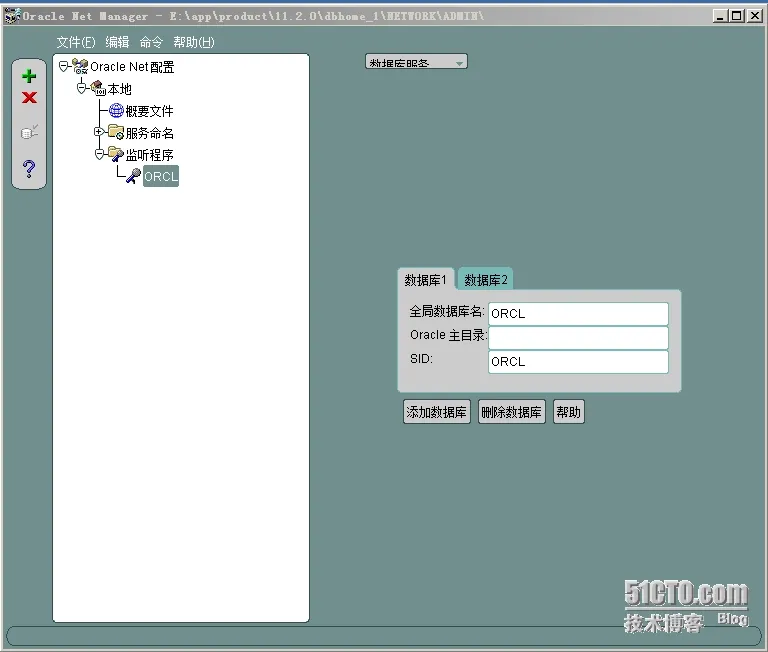768x652 pixels.
Task: Maximize the Oracle Net Manager window
Action: [737, 16]
